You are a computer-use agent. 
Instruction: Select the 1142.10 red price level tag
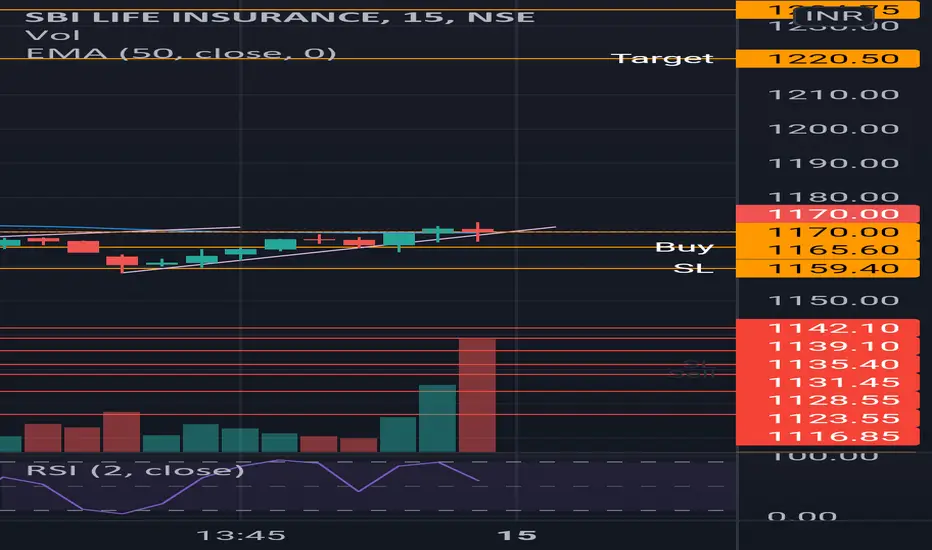click(827, 328)
